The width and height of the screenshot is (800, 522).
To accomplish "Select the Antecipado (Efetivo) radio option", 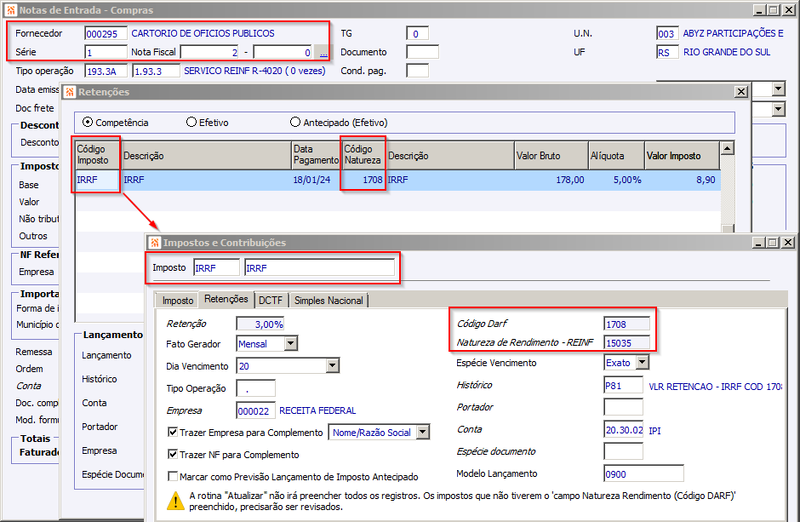I will pos(295,122).
